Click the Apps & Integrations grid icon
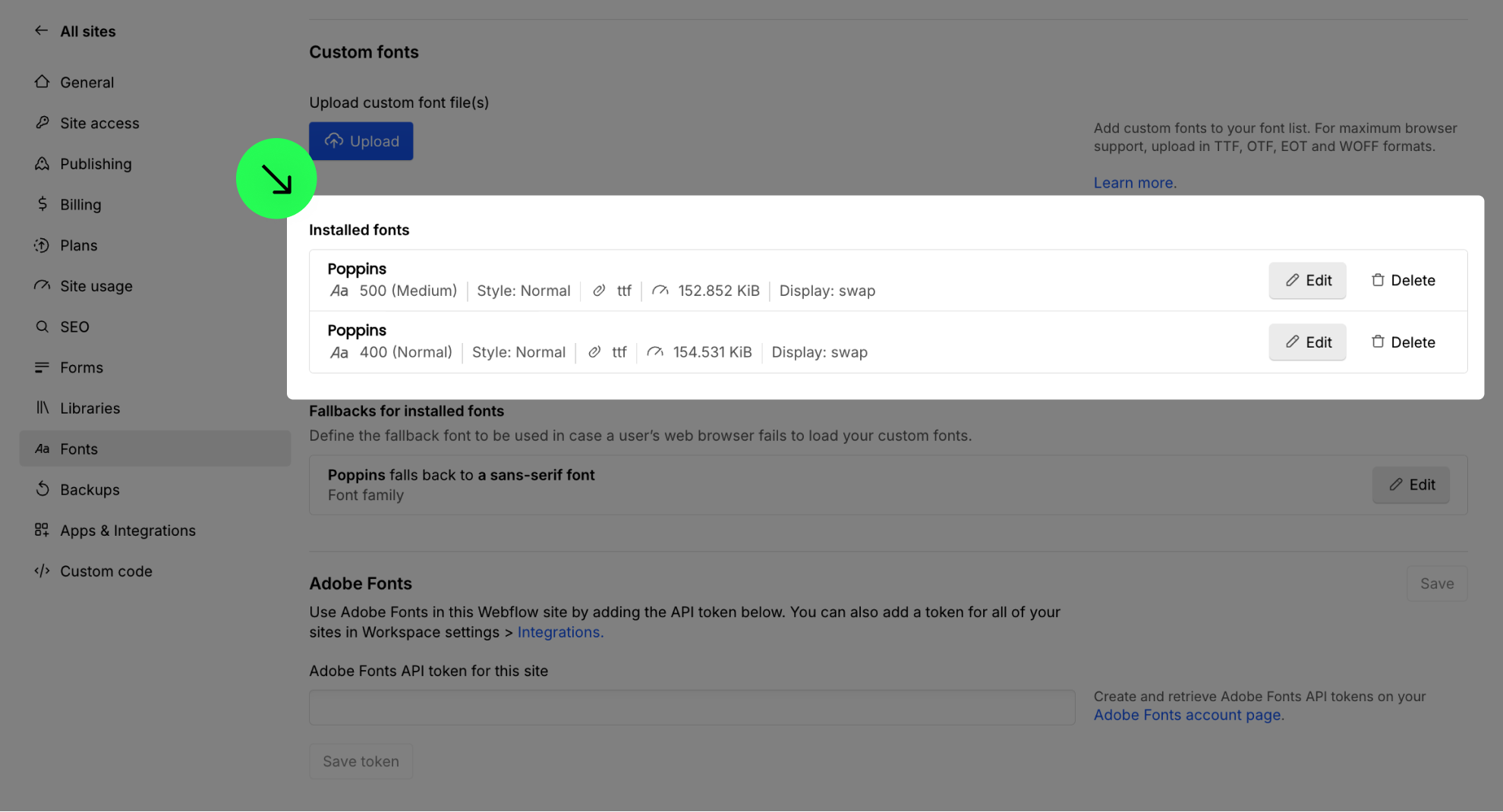 pos(42,530)
